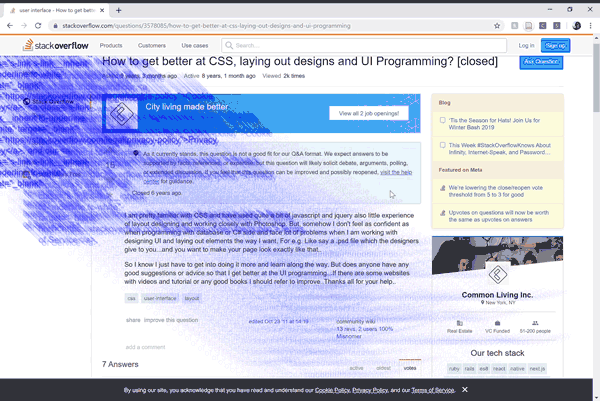Click the Sign up button
Screen dimensions: 600x401
(556, 46)
